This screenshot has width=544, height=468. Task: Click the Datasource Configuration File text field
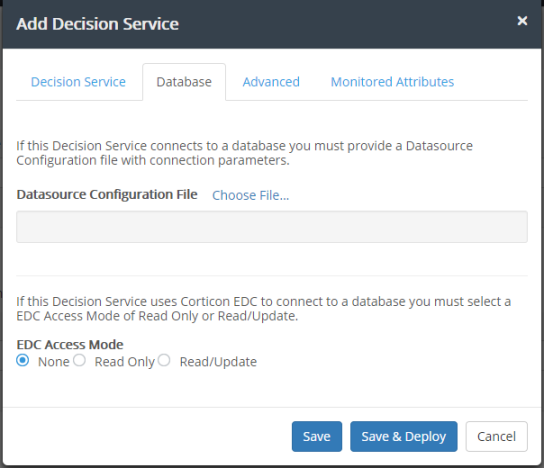[x=272, y=227]
